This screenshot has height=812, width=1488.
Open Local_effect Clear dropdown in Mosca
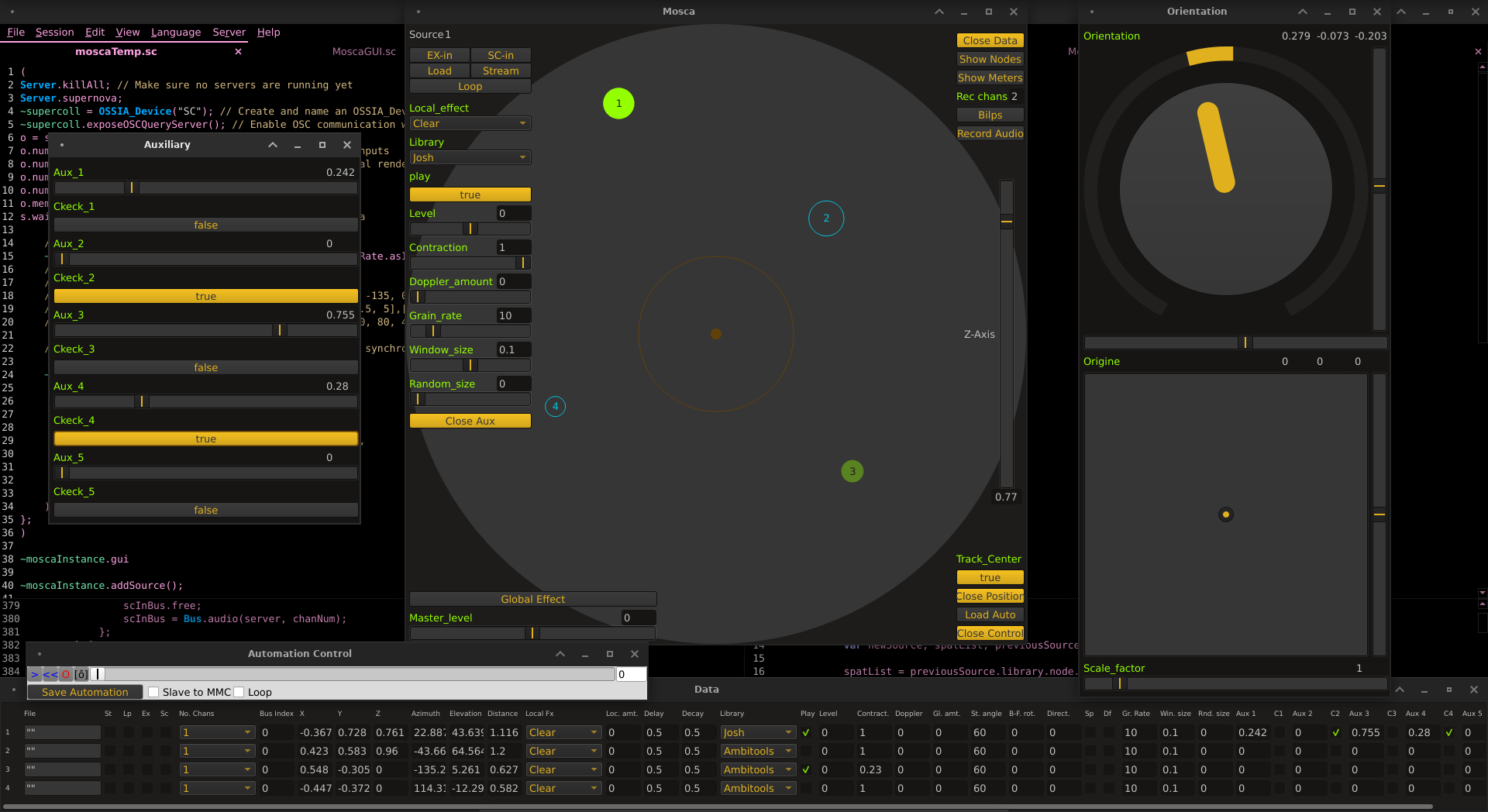tap(470, 123)
